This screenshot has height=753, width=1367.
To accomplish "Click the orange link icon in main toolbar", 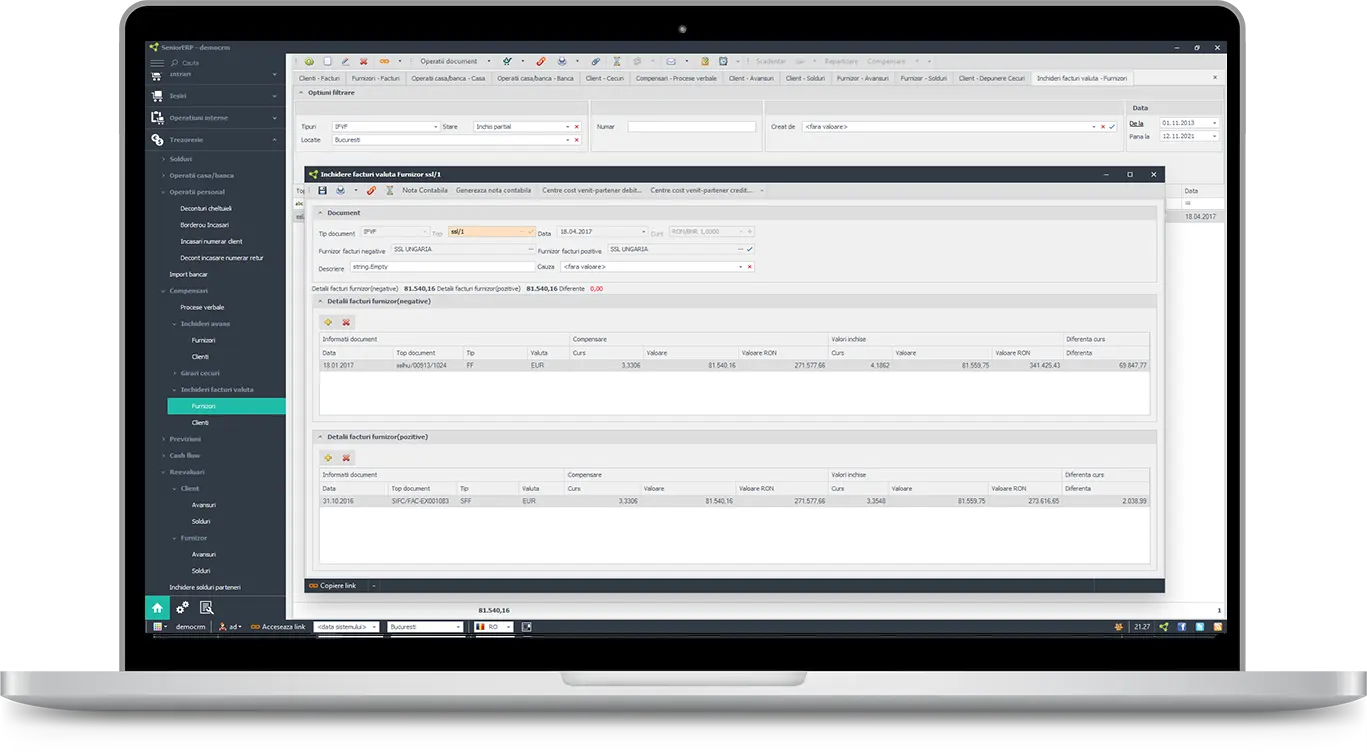I will tap(385, 61).
